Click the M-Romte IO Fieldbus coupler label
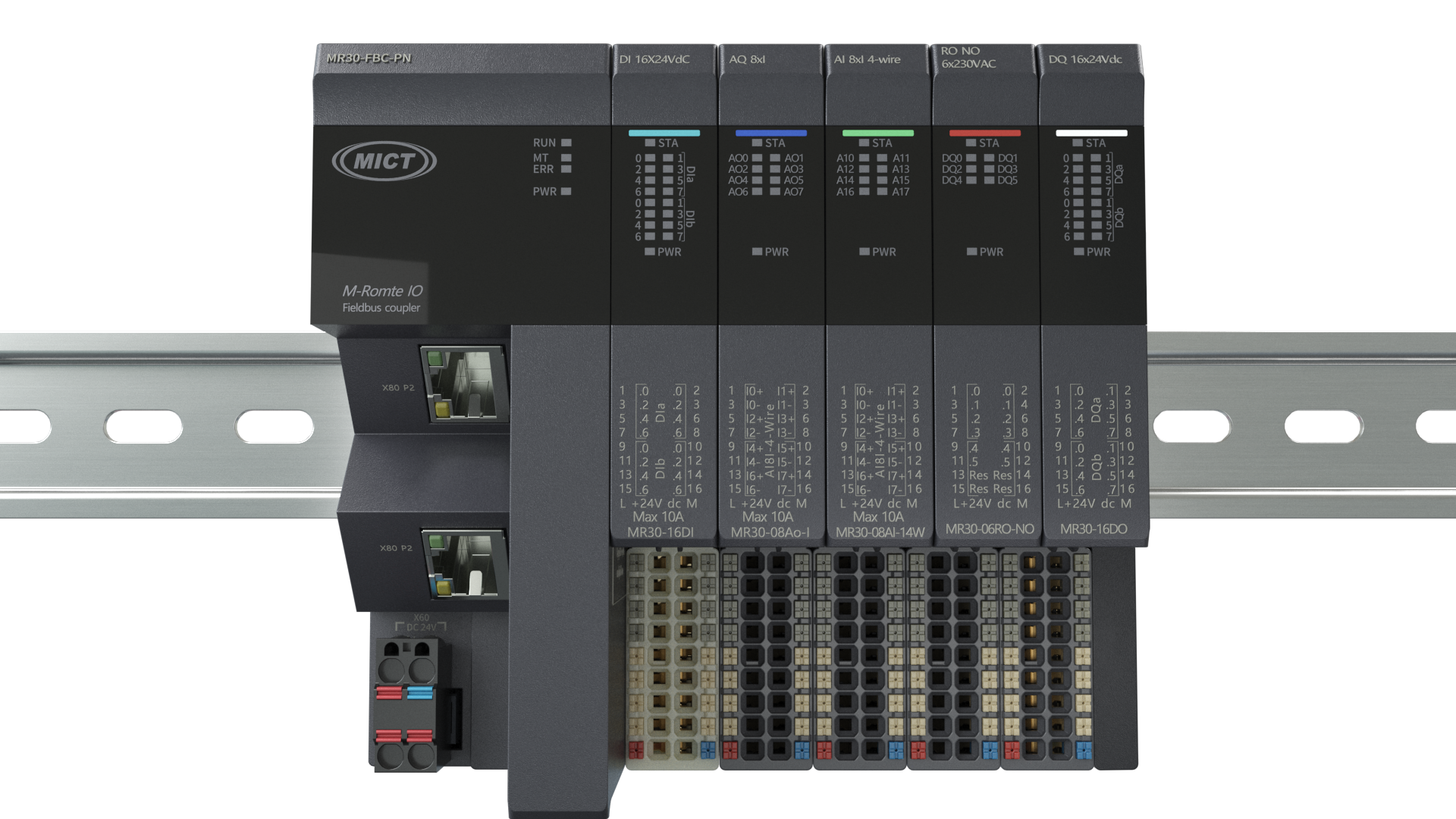The height and width of the screenshot is (819, 1456). click(x=381, y=298)
